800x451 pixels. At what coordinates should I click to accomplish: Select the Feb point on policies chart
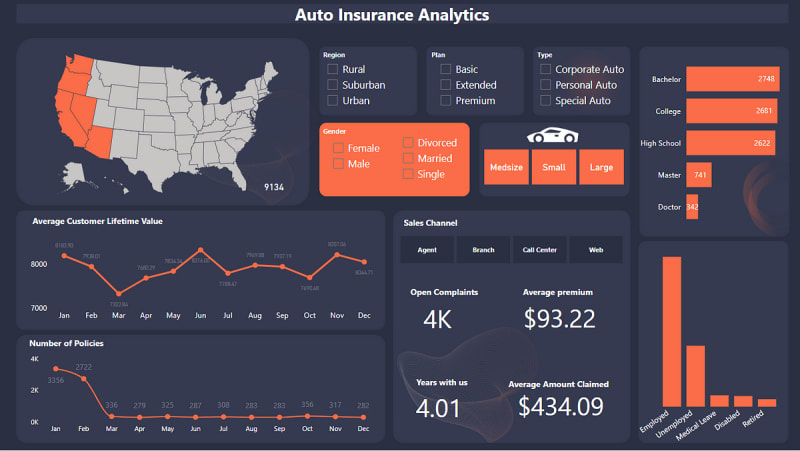coord(84,379)
